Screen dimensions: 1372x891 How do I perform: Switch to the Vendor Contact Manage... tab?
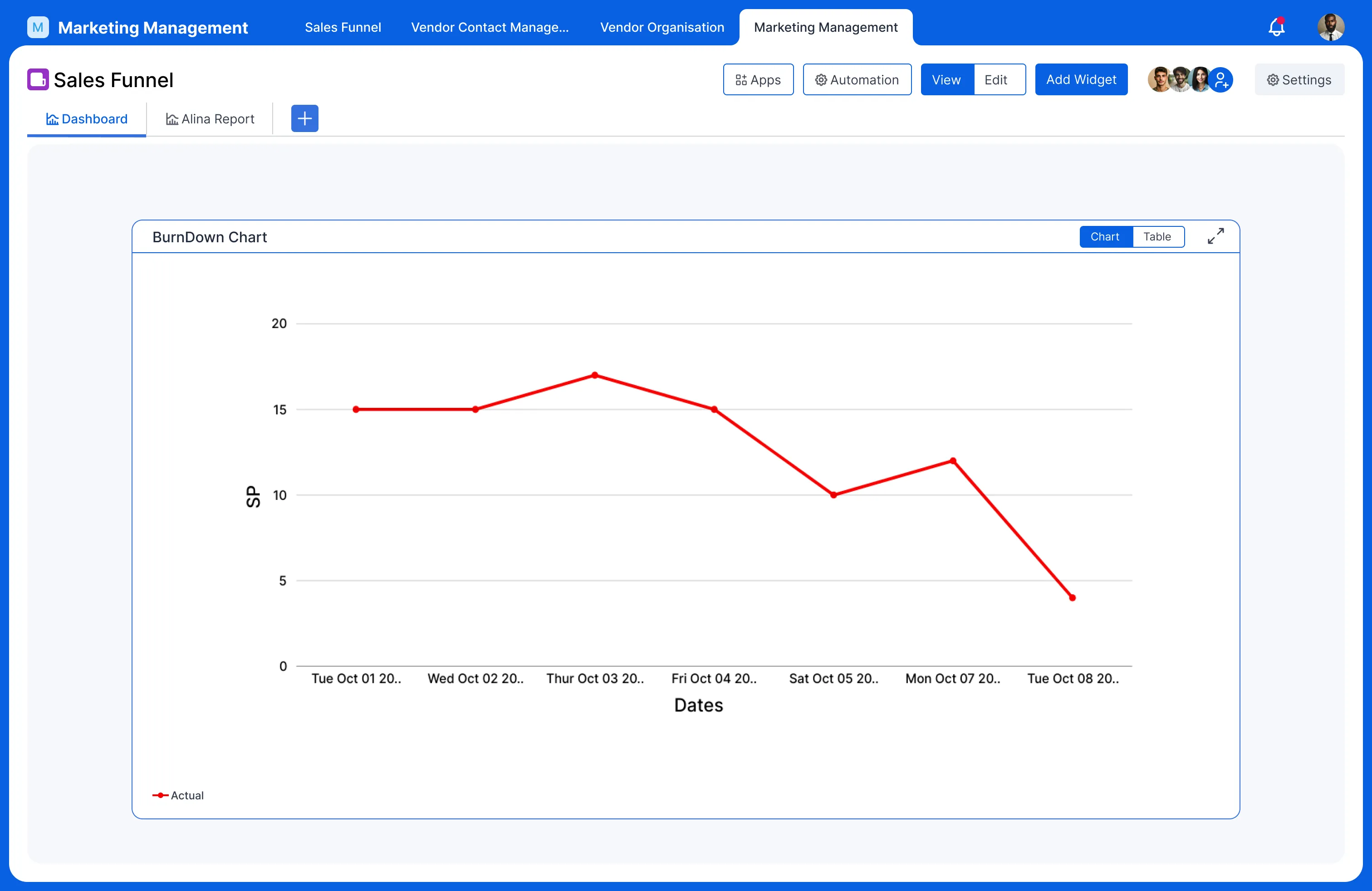click(490, 27)
